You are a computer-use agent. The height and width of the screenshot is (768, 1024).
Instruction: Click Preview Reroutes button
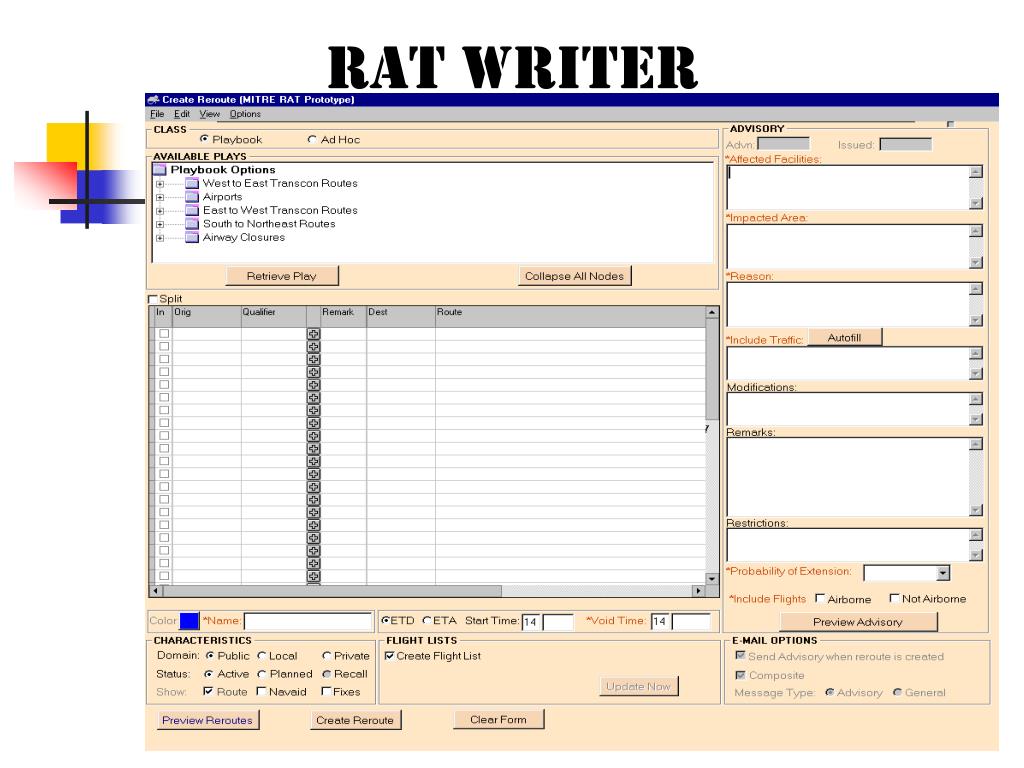pos(208,720)
